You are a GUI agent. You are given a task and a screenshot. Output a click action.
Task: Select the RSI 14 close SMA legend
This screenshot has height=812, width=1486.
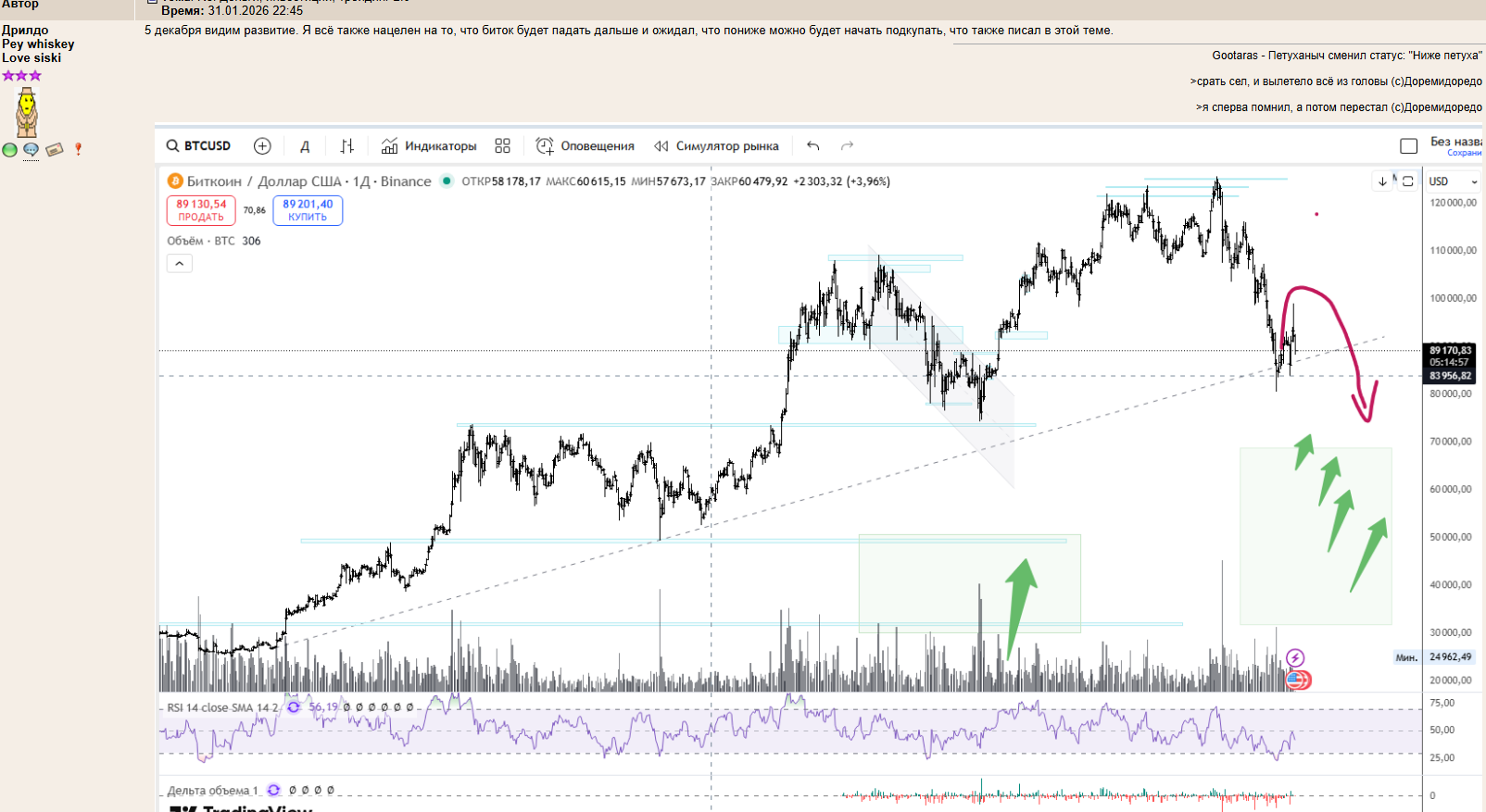[x=222, y=707]
